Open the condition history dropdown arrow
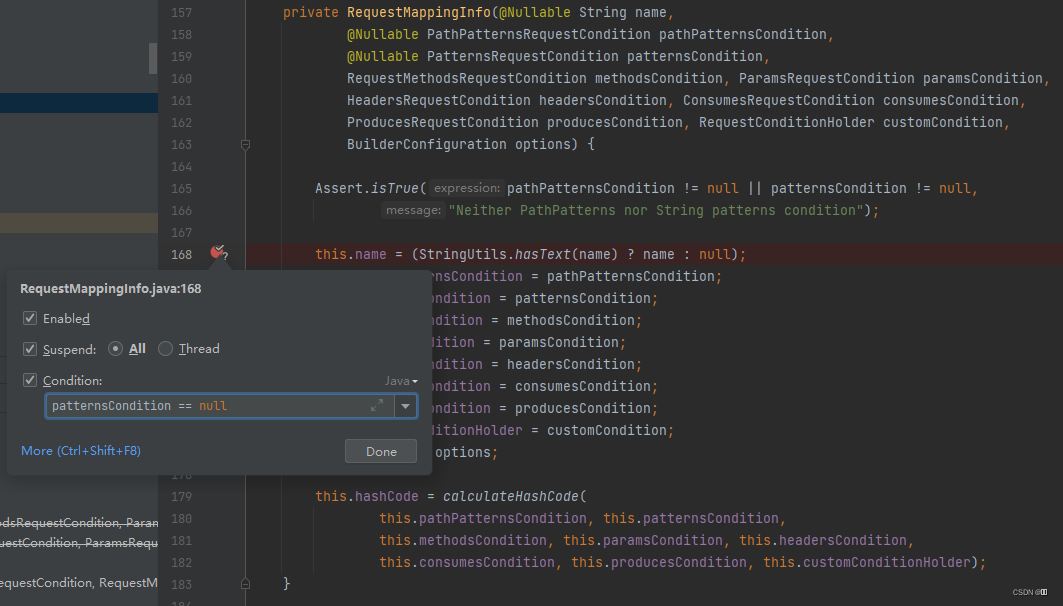The height and width of the screenshot is (606, 1063). click(x=405, y=405)
